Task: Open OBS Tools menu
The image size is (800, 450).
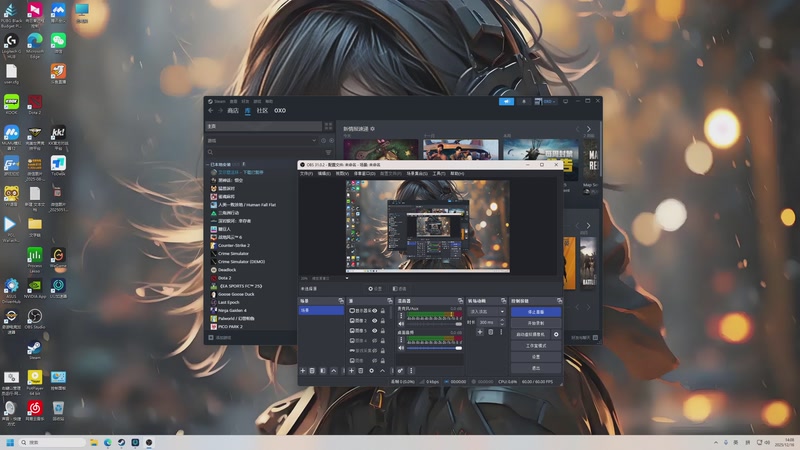Action: coord(439,174)
